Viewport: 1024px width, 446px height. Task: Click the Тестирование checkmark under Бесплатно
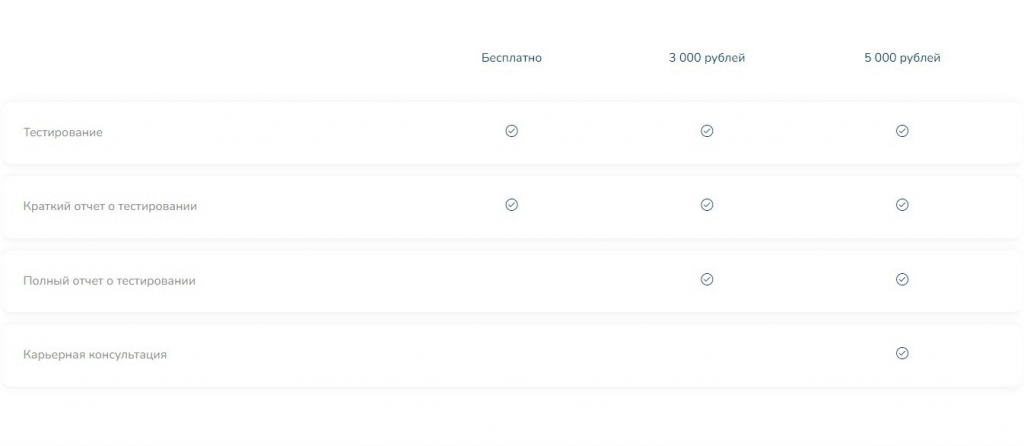pyautogui.click(x=511, y=131)
